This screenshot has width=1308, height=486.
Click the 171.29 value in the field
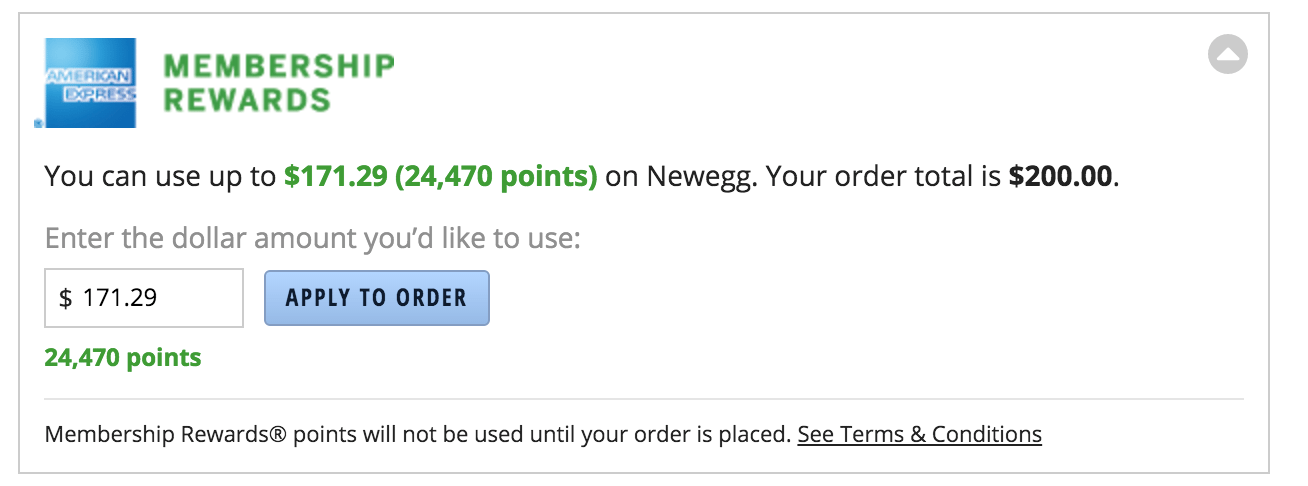pos(119,298)
